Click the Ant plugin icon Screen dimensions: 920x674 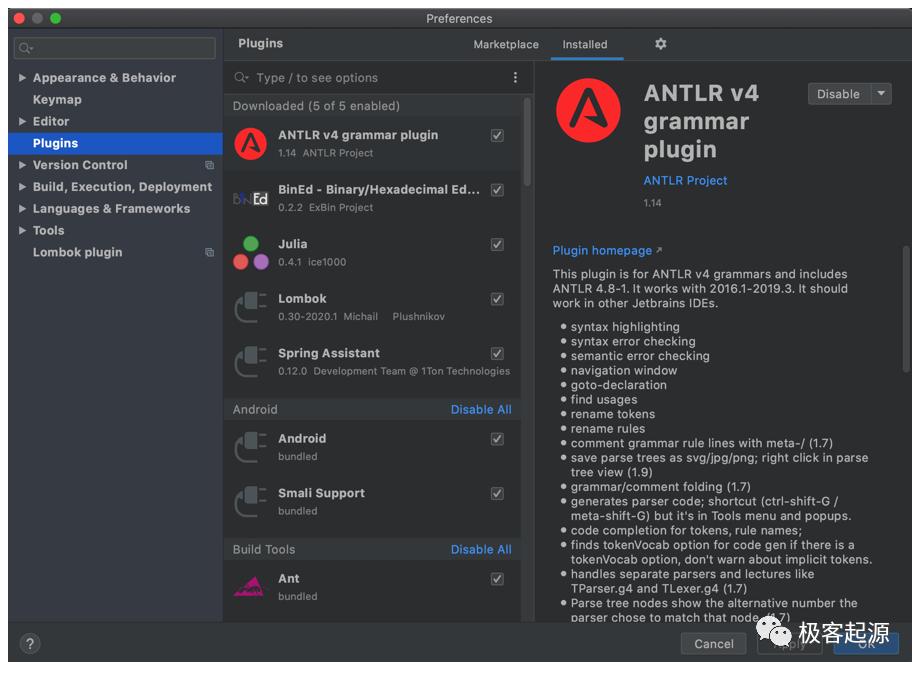251,587
